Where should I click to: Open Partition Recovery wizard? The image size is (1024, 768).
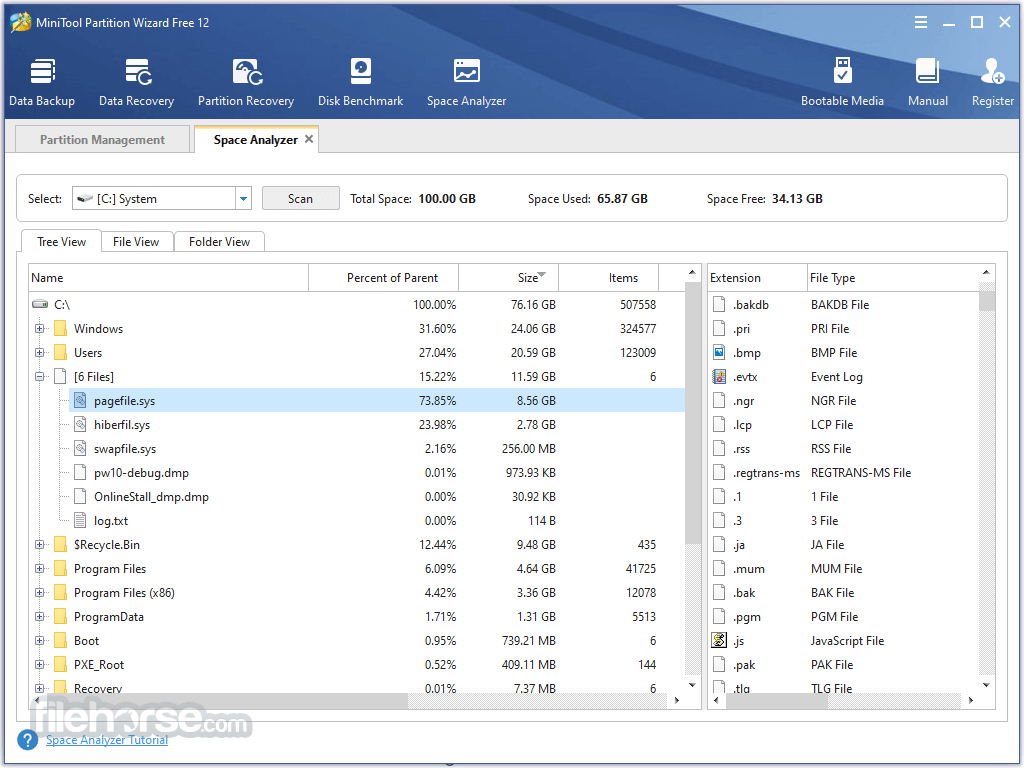coord(246,83)
